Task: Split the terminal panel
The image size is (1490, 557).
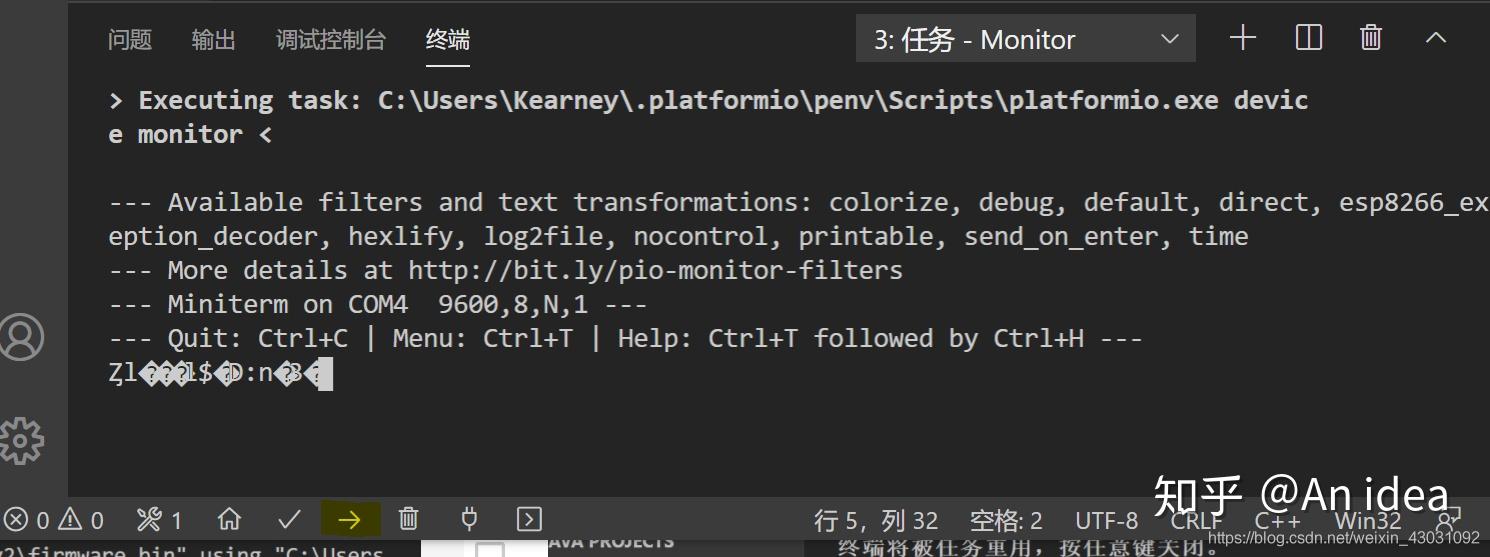Action: [x=1308, y=39]
